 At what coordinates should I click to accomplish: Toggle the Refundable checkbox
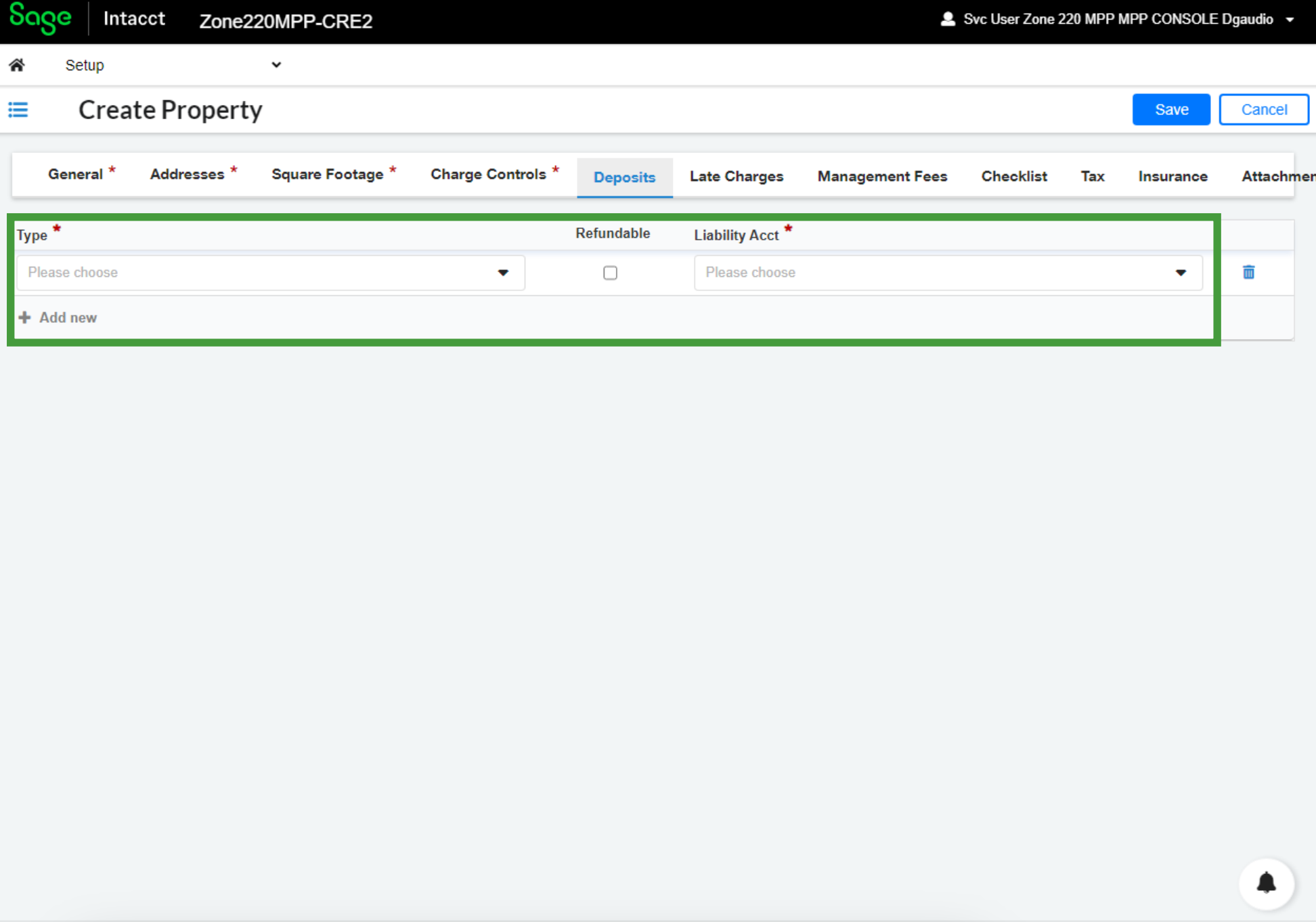click(x=610, y=273)
